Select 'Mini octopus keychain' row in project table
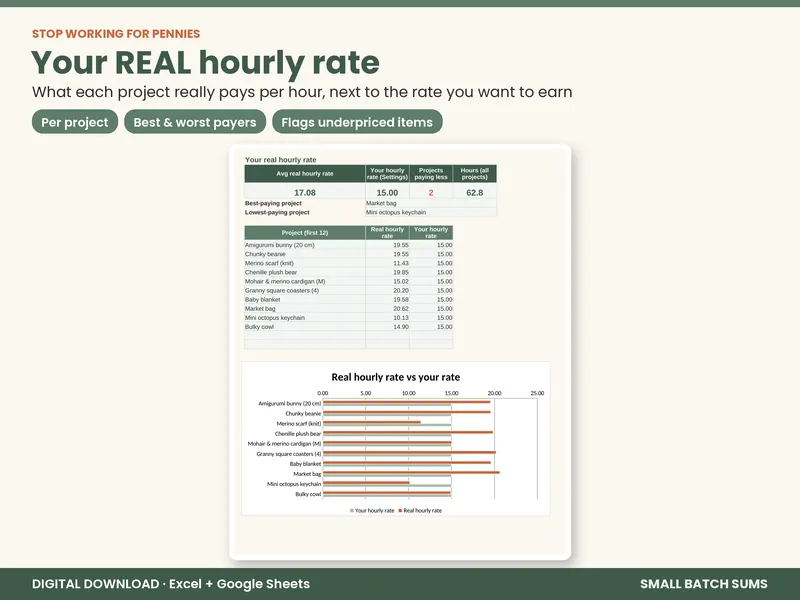Screen dimensions: 800x600 [x=348, y=317]
